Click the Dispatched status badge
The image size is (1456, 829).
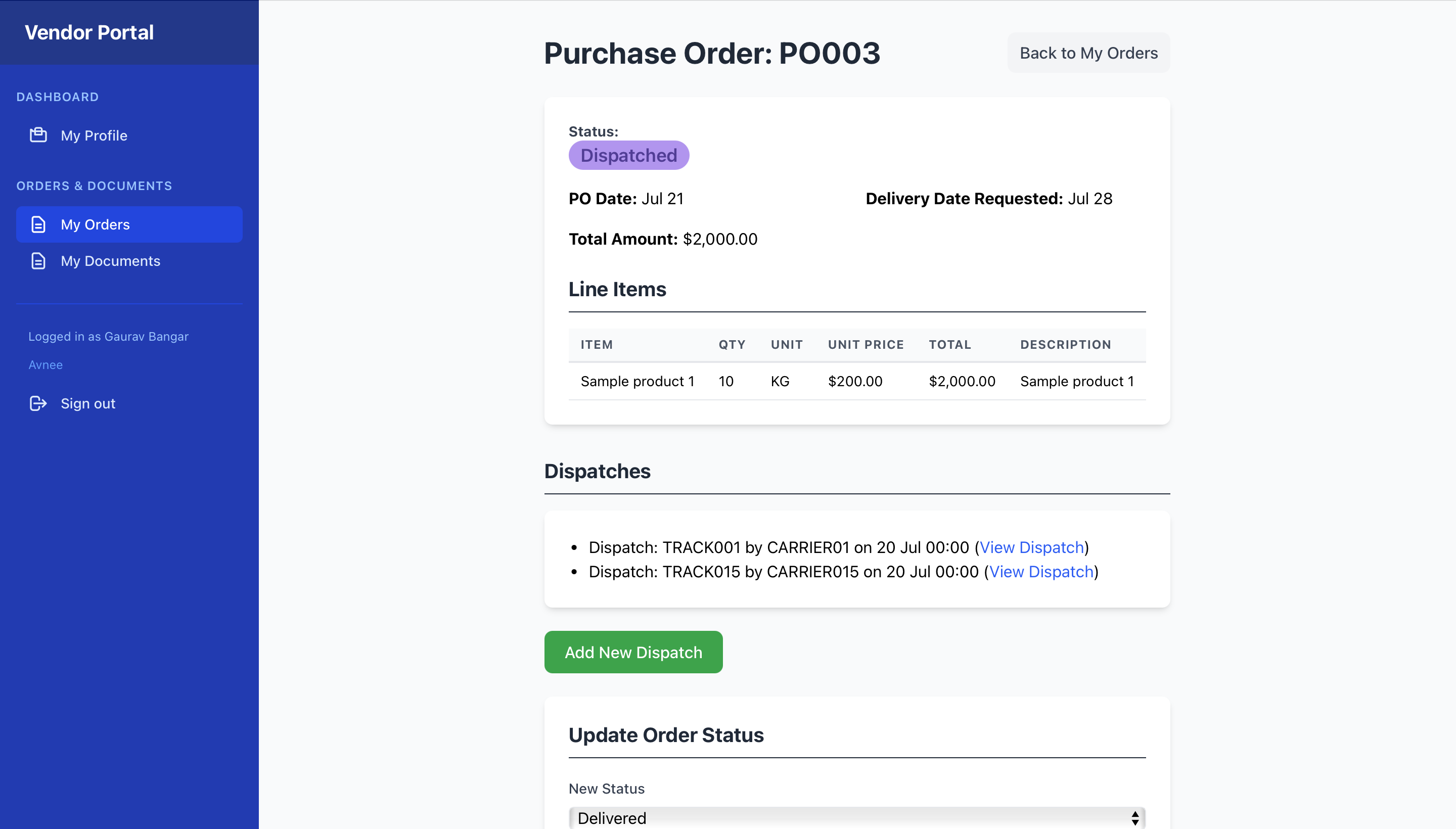pos(628,156)
